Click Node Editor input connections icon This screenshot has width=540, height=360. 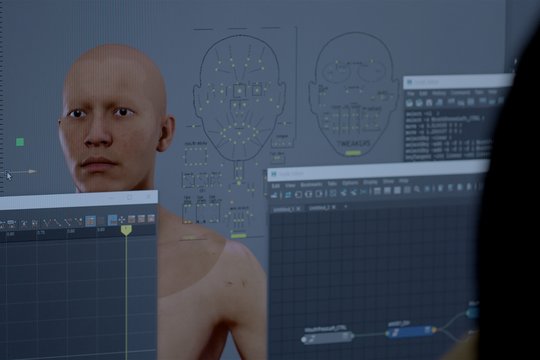click(298, 195)
